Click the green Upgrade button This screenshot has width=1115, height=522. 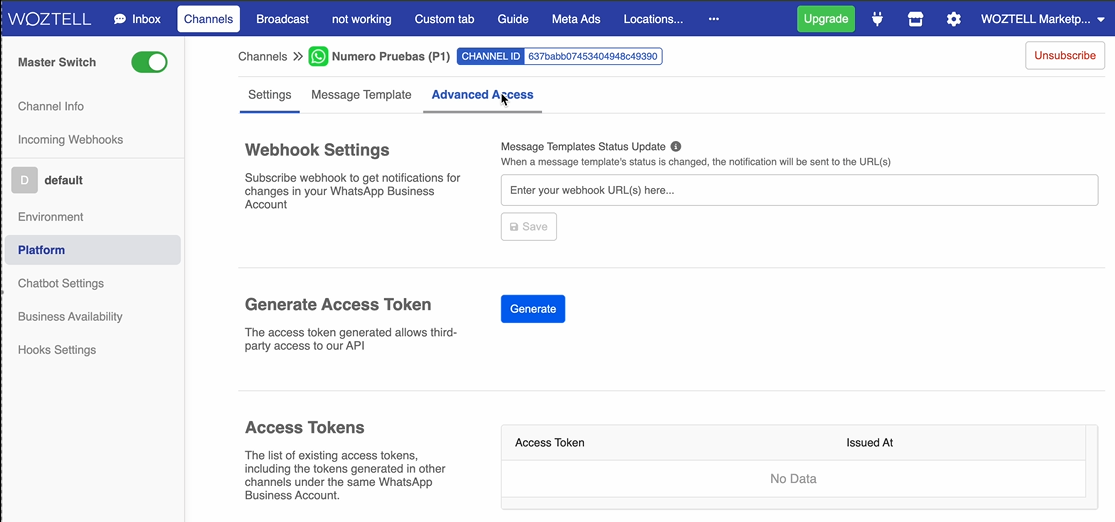click(x=826, y=19)
